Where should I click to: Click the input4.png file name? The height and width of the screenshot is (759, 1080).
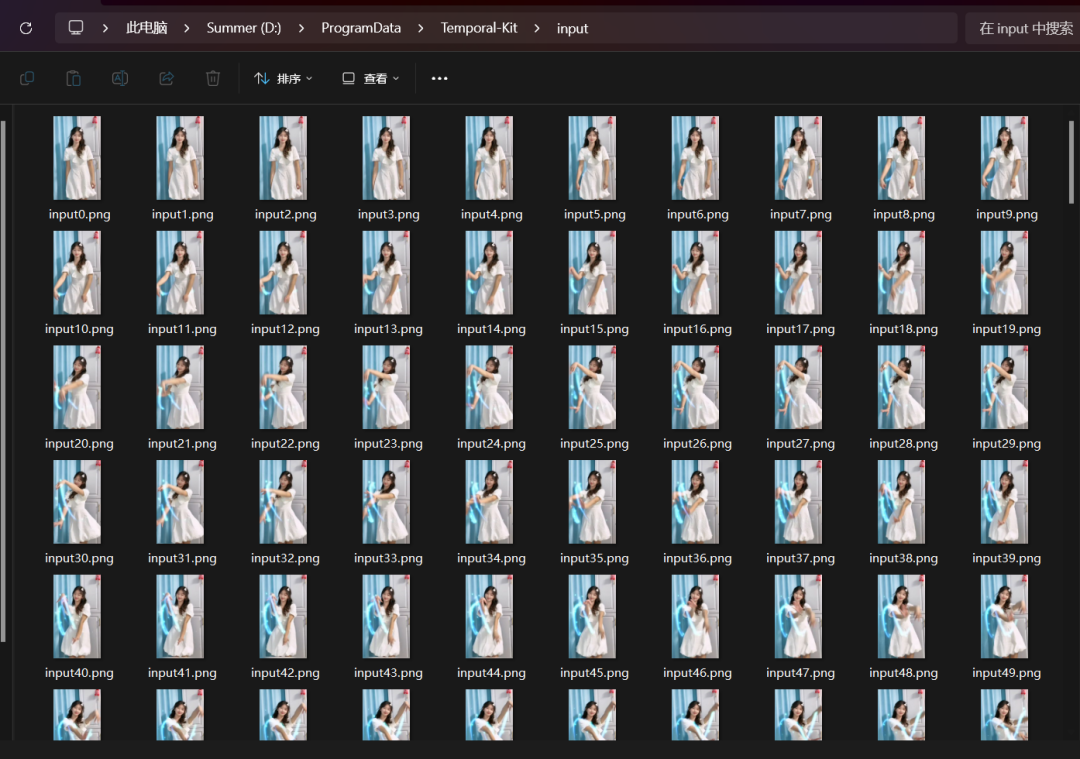492,214
